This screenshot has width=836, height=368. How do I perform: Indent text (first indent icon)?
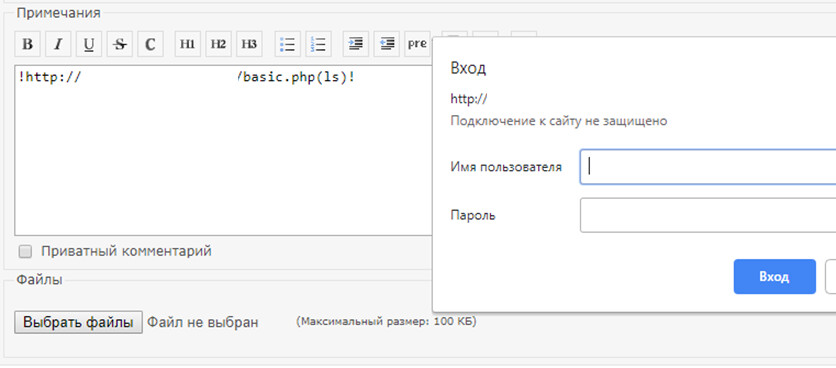click(x=356, y=44)
